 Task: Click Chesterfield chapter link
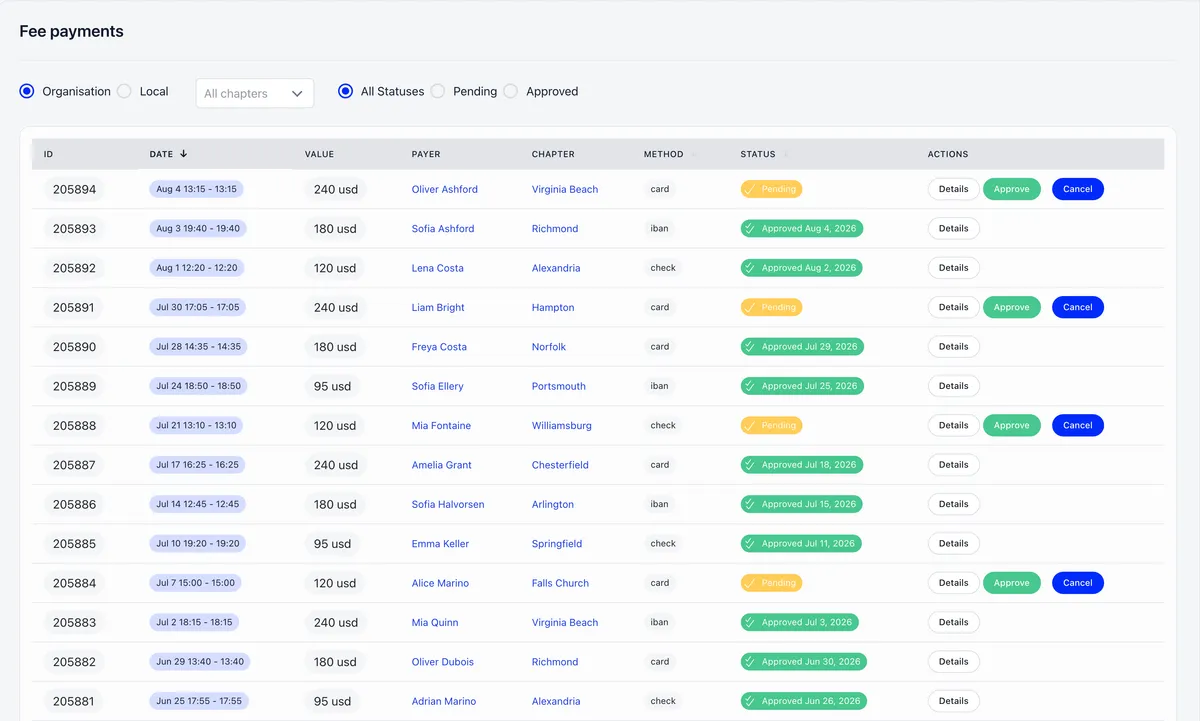[560, 465]
